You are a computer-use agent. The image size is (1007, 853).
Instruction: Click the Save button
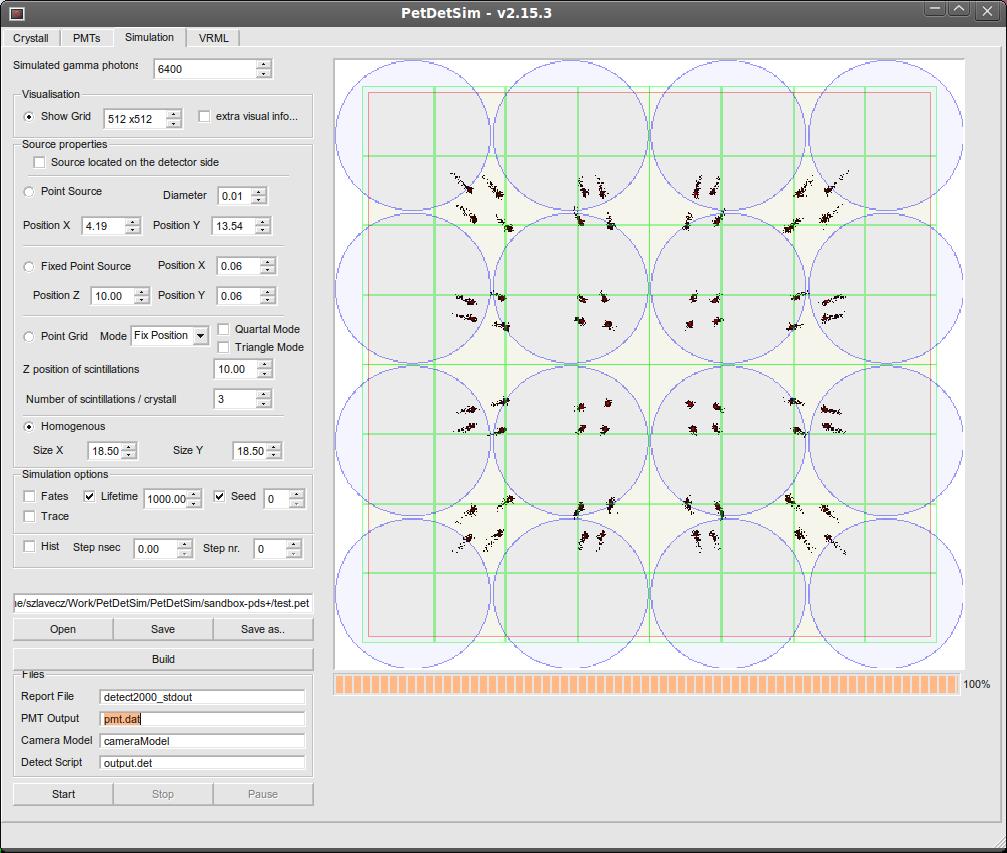[x=162, y=629]
